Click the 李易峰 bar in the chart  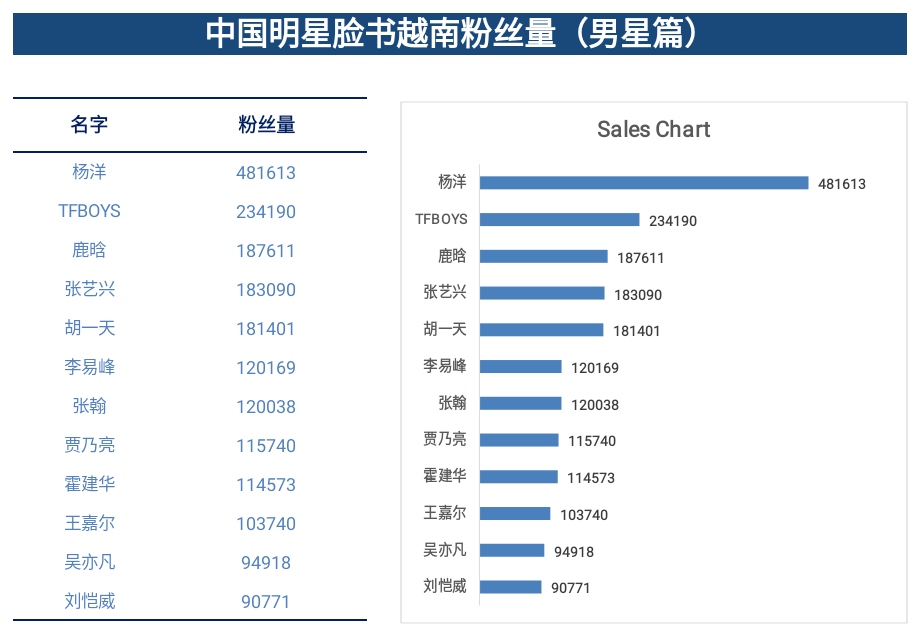tap(520, 367)
